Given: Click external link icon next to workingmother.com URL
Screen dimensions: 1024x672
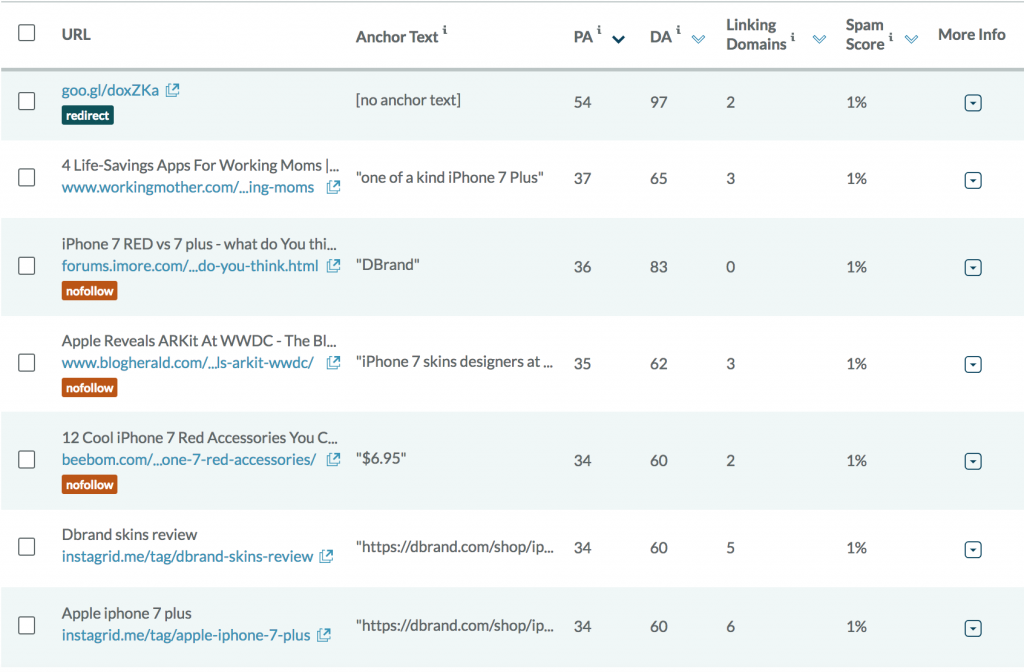Looking at the screenshot, I should pyautogui.click(x=333, y=187).
